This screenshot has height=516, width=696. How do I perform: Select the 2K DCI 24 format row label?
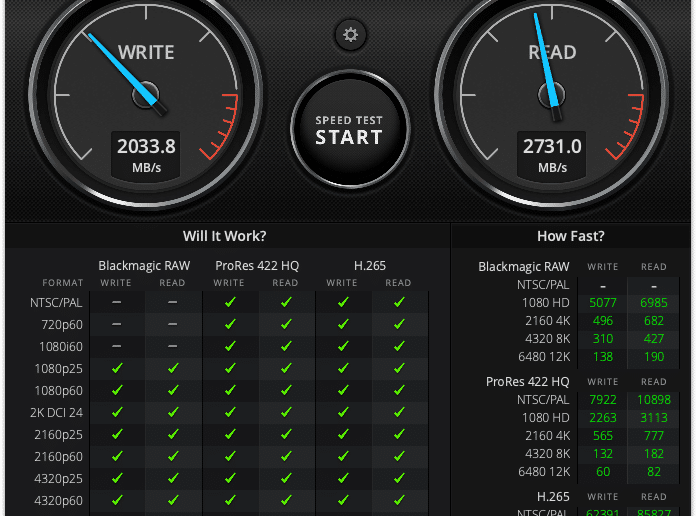(x=56, y=413)
